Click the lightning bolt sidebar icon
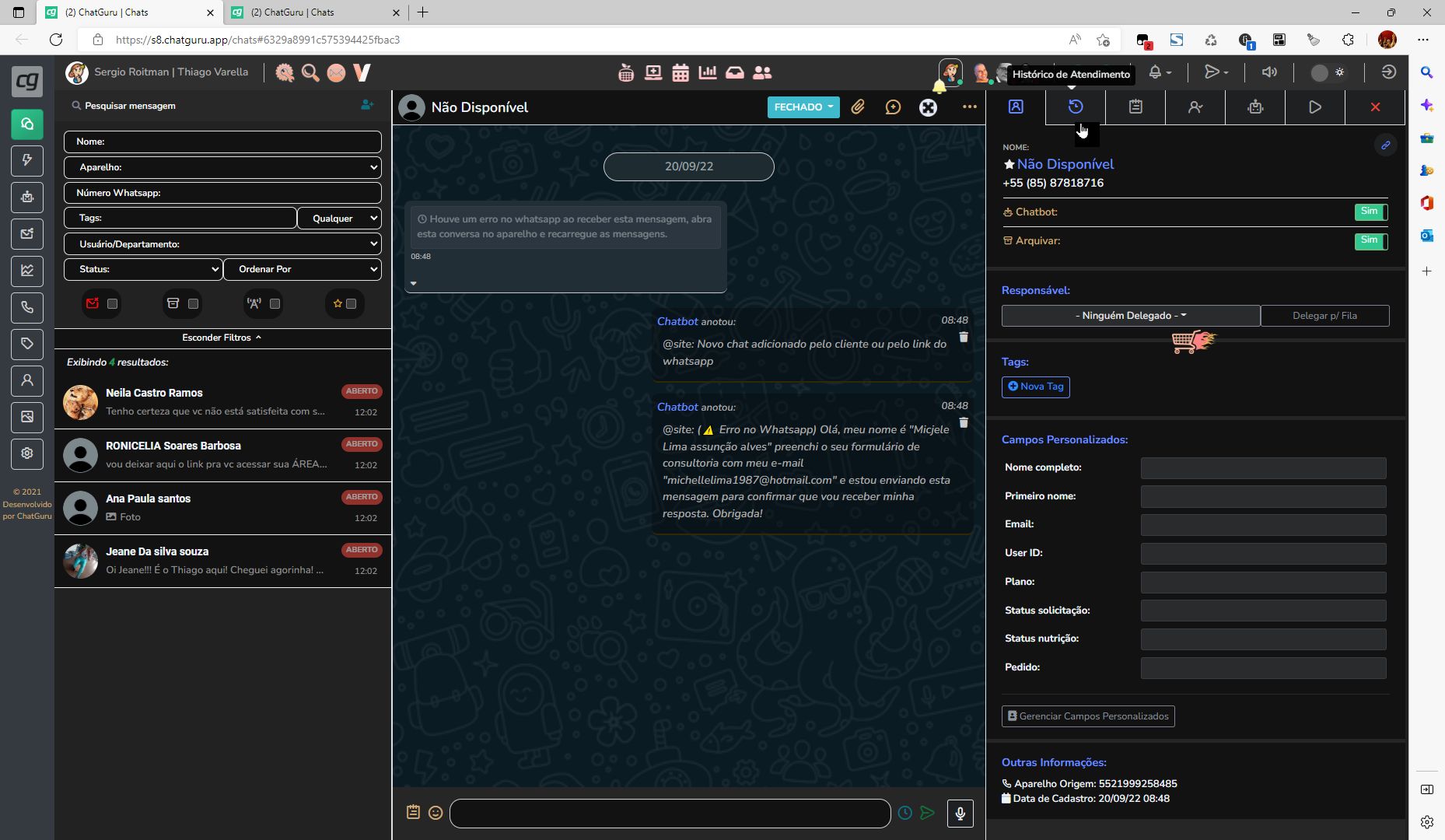Viewport: 1445px width, 840px height. point(27,161)
